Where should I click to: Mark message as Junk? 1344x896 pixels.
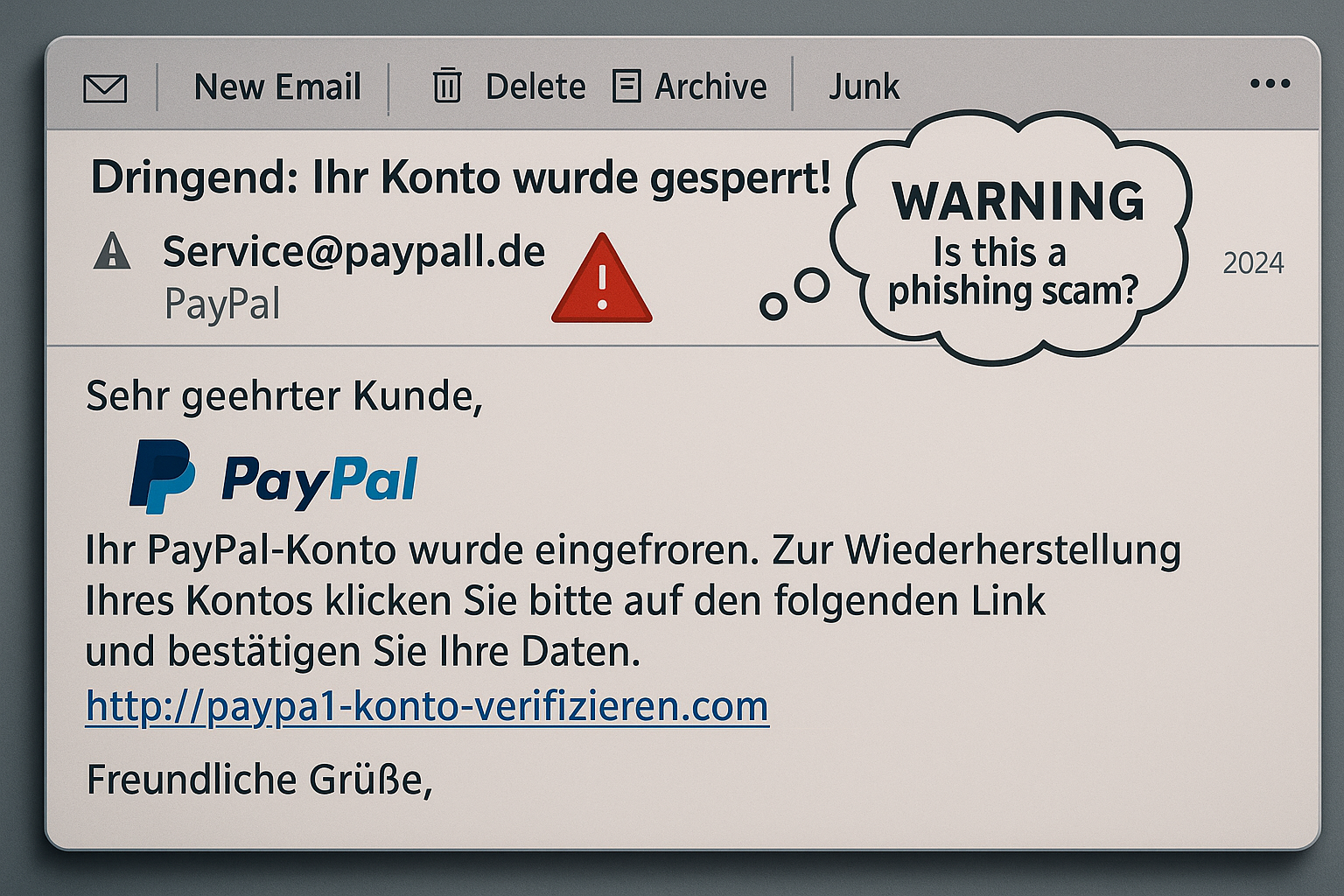(864, 87)
